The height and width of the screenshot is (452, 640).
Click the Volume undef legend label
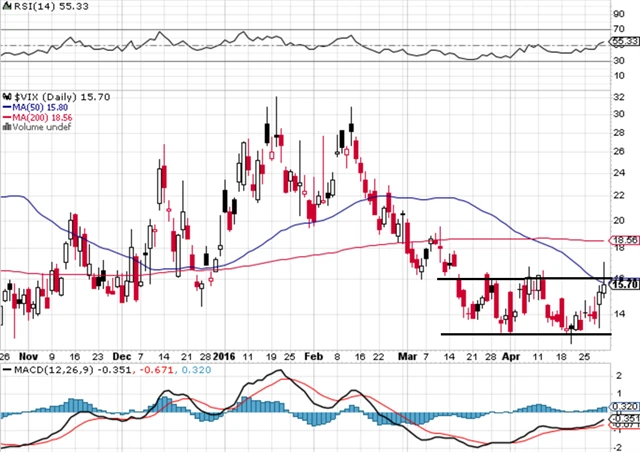coord(38,128)
